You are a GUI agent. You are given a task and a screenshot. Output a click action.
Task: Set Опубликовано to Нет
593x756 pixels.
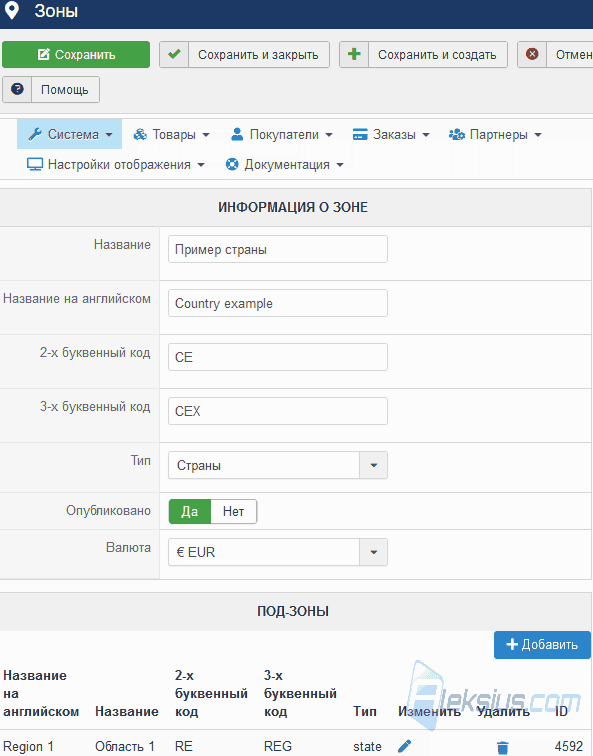233,511
